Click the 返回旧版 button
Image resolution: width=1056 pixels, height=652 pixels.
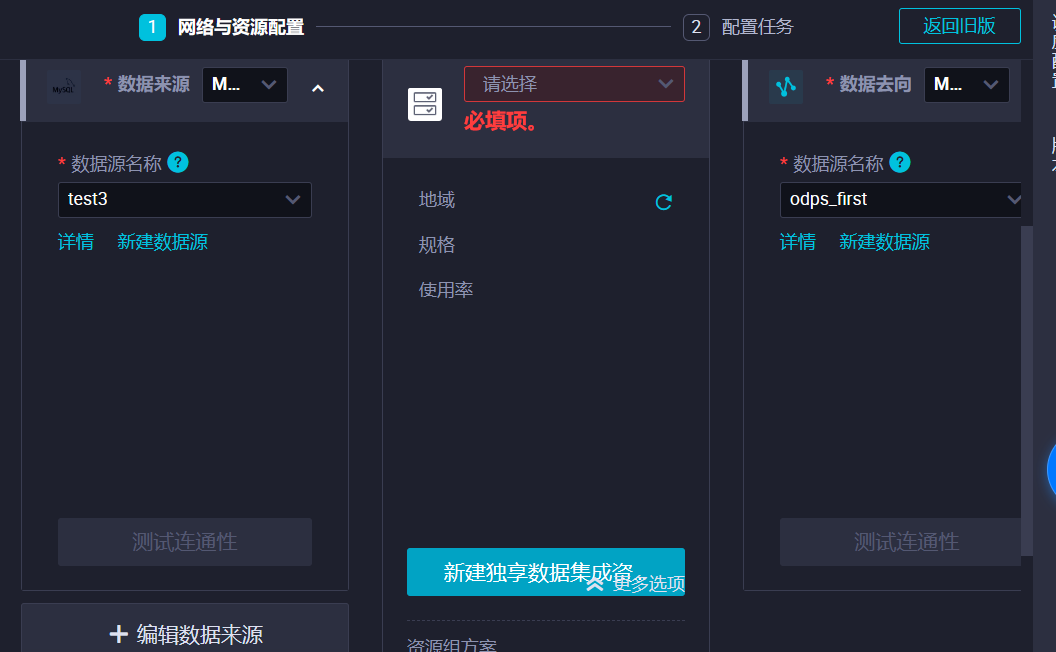[x=960, y=26]
